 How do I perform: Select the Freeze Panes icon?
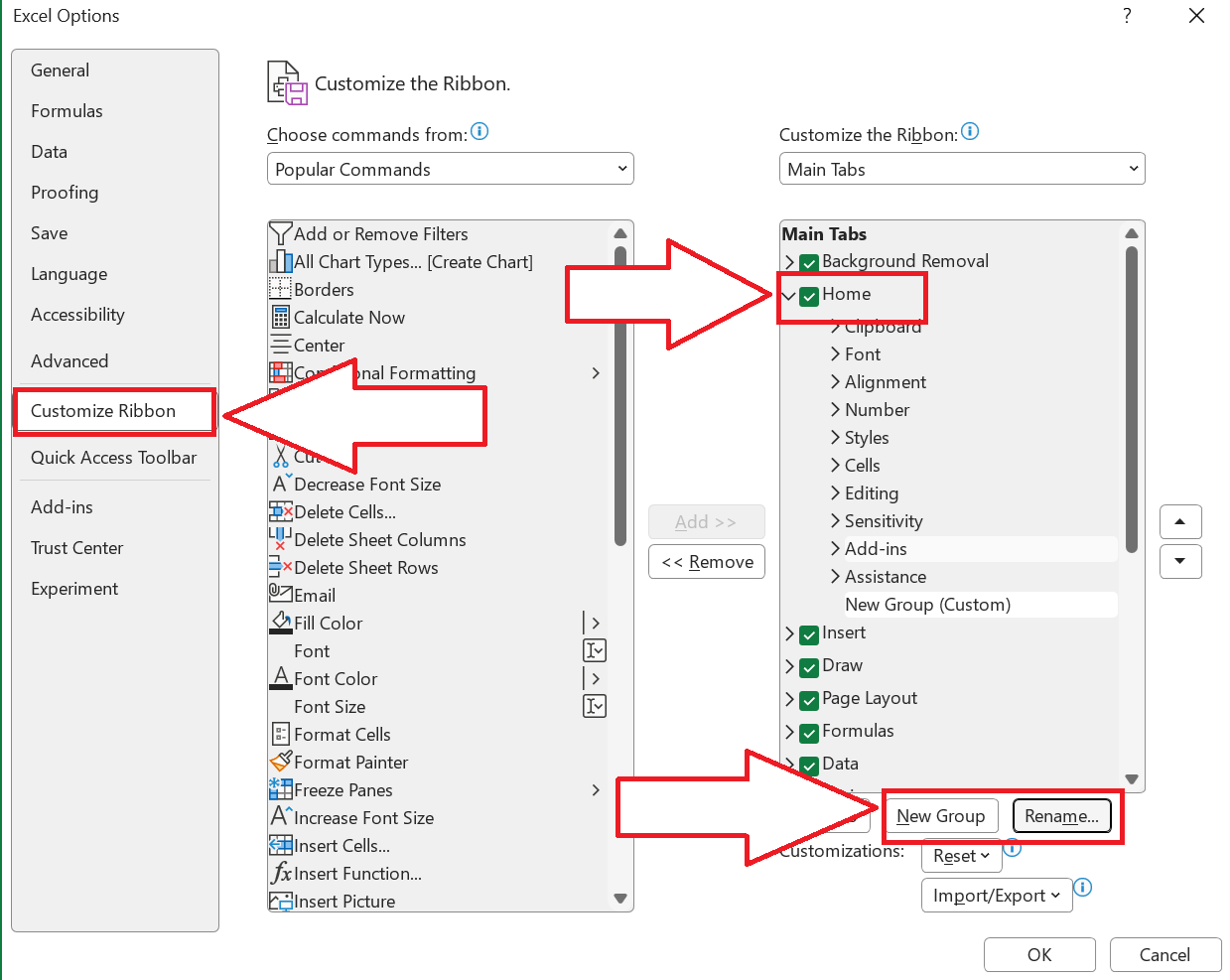(281, 789)
